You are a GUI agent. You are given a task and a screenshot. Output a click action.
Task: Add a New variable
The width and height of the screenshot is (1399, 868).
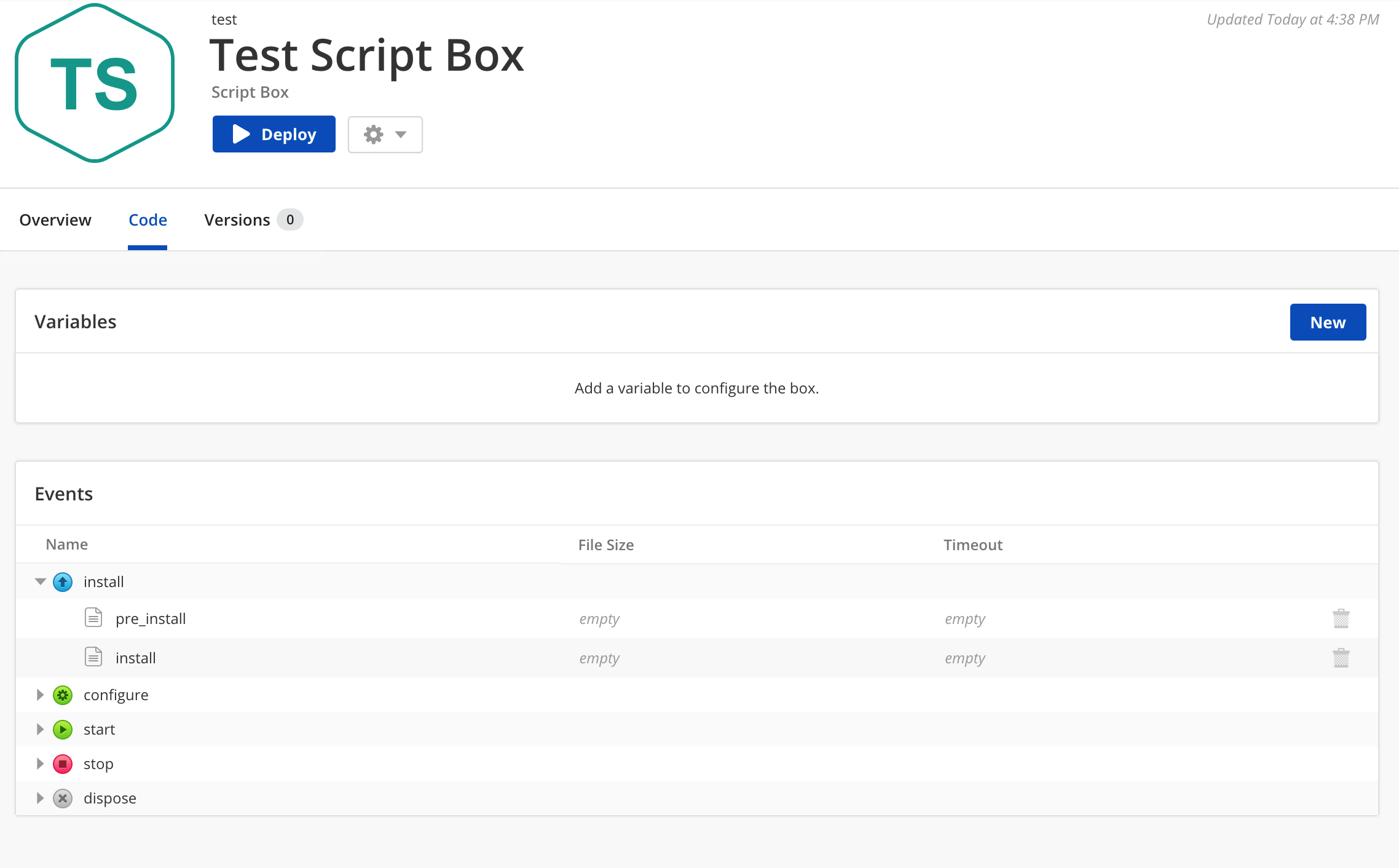1328,322
